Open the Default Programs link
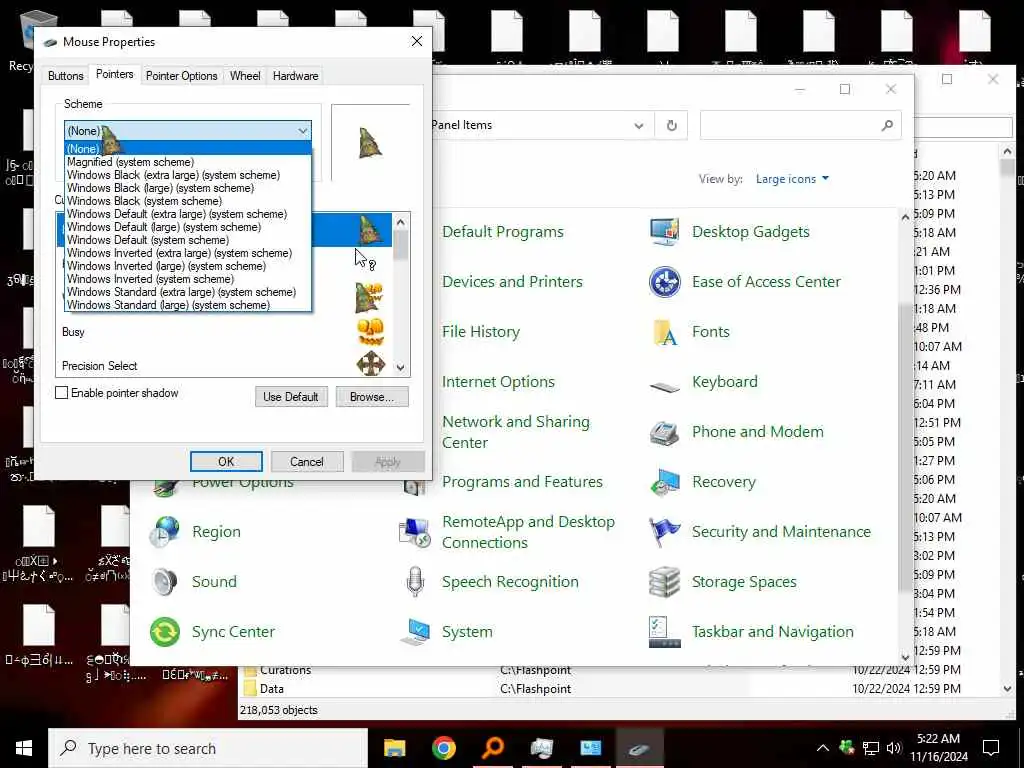Viewport: 1024px width, 768px height. (x=502, y=232)
